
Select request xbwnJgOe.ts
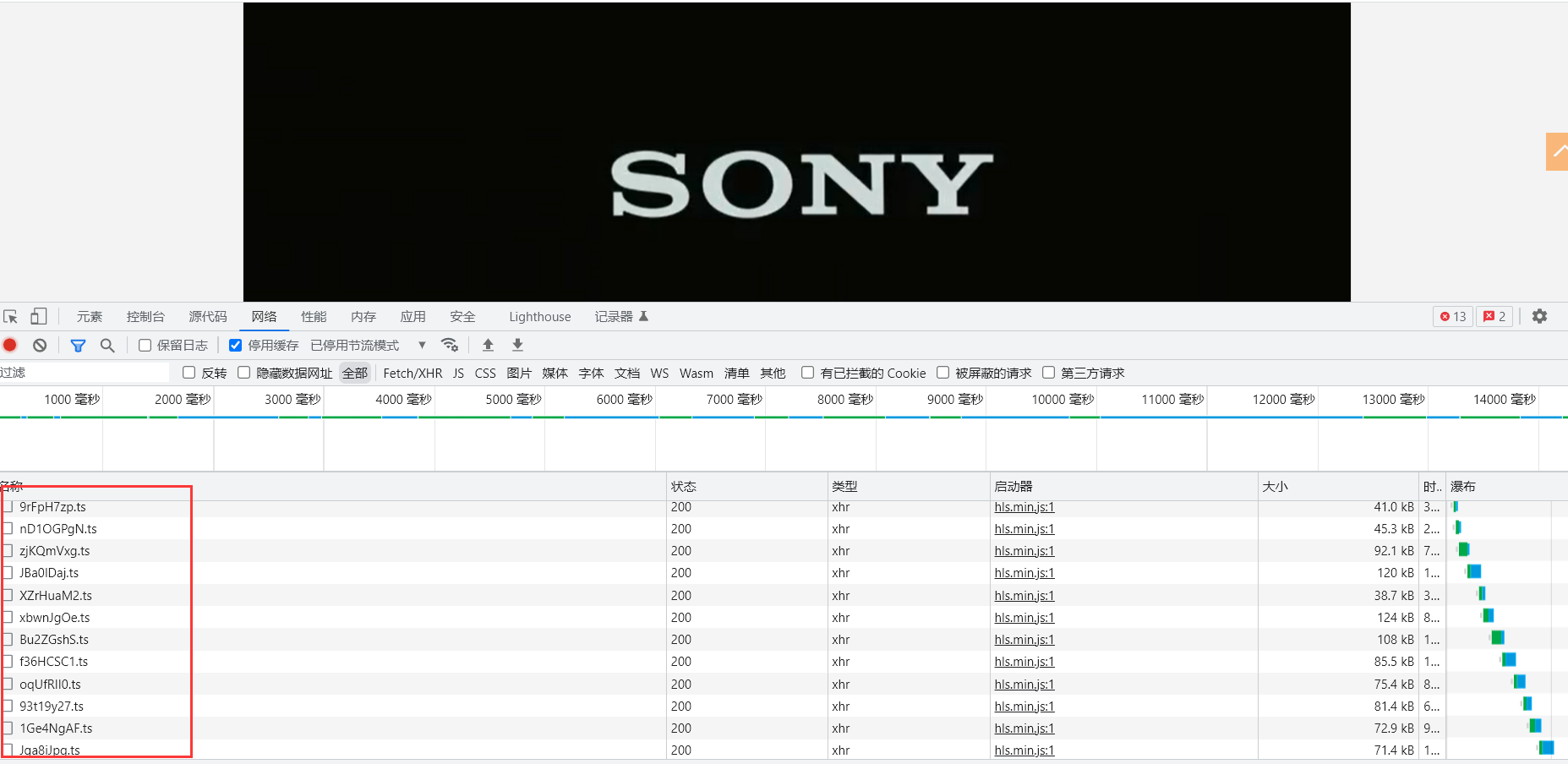(x=54, y=618)
